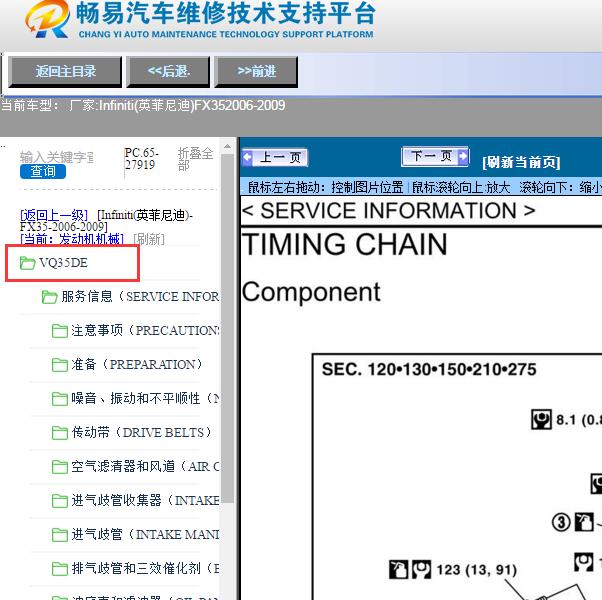Open 准备 (PREPARATION) entry

pos(137,364)
